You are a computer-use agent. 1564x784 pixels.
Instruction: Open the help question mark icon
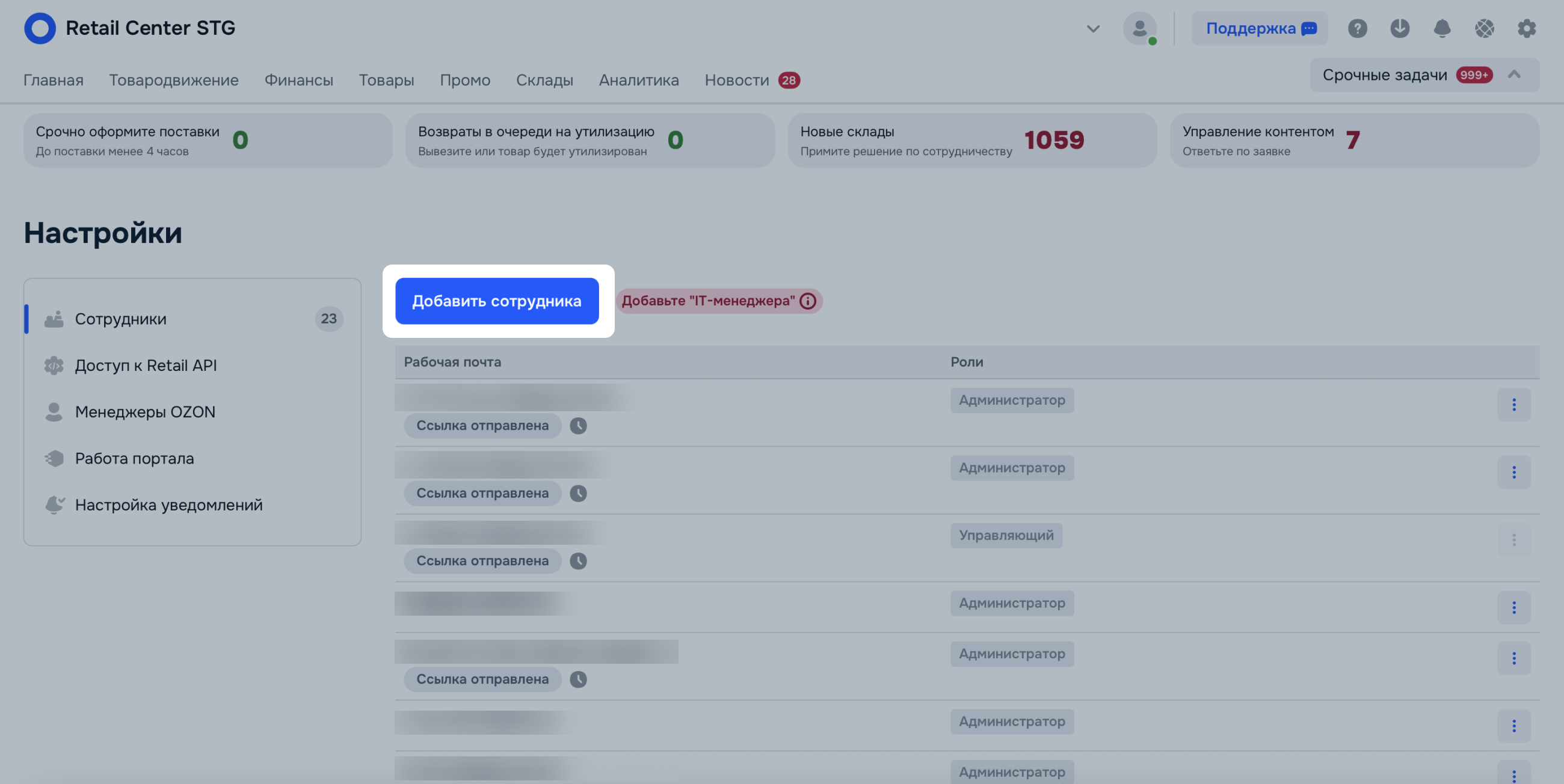[1357, 28]
